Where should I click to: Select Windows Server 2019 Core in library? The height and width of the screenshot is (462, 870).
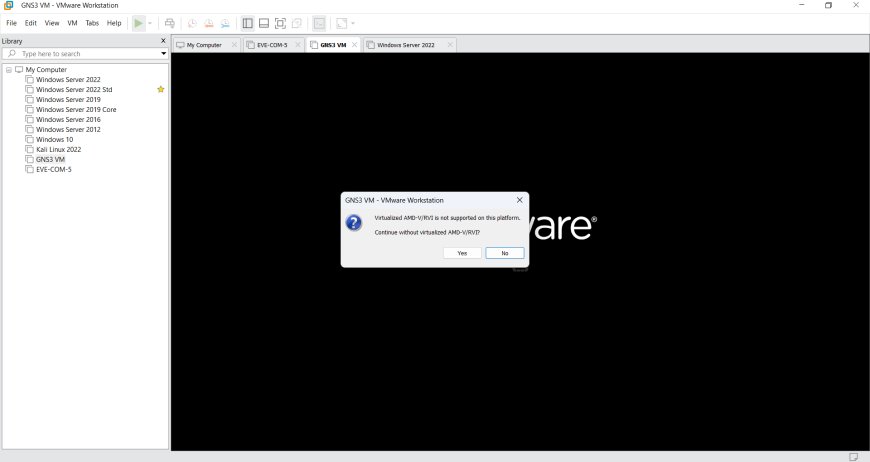(x=76, y=110)
